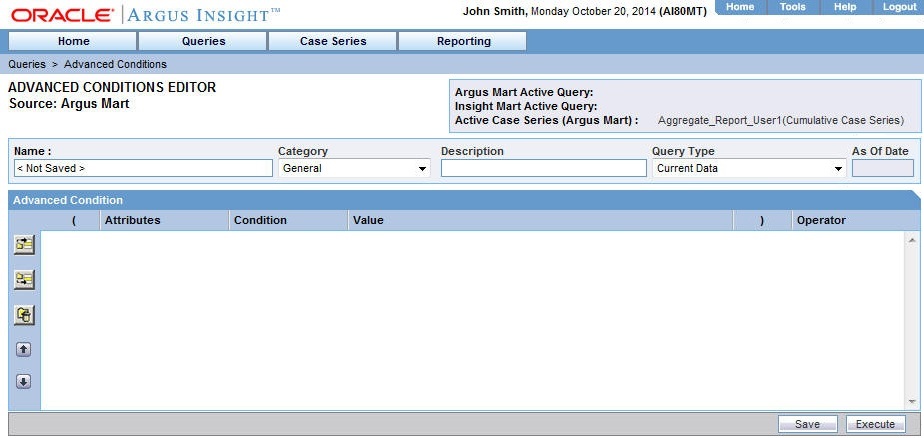Click the conditions list scroll up arrow

[x=912, y=240]
